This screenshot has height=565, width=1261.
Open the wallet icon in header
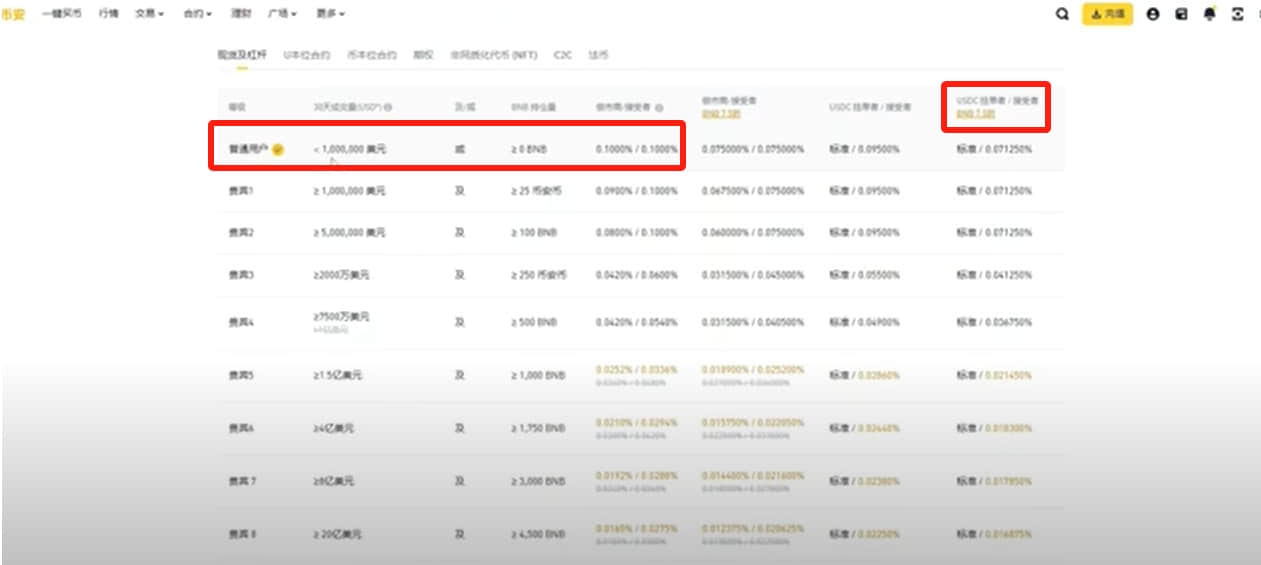(1181, 14)
